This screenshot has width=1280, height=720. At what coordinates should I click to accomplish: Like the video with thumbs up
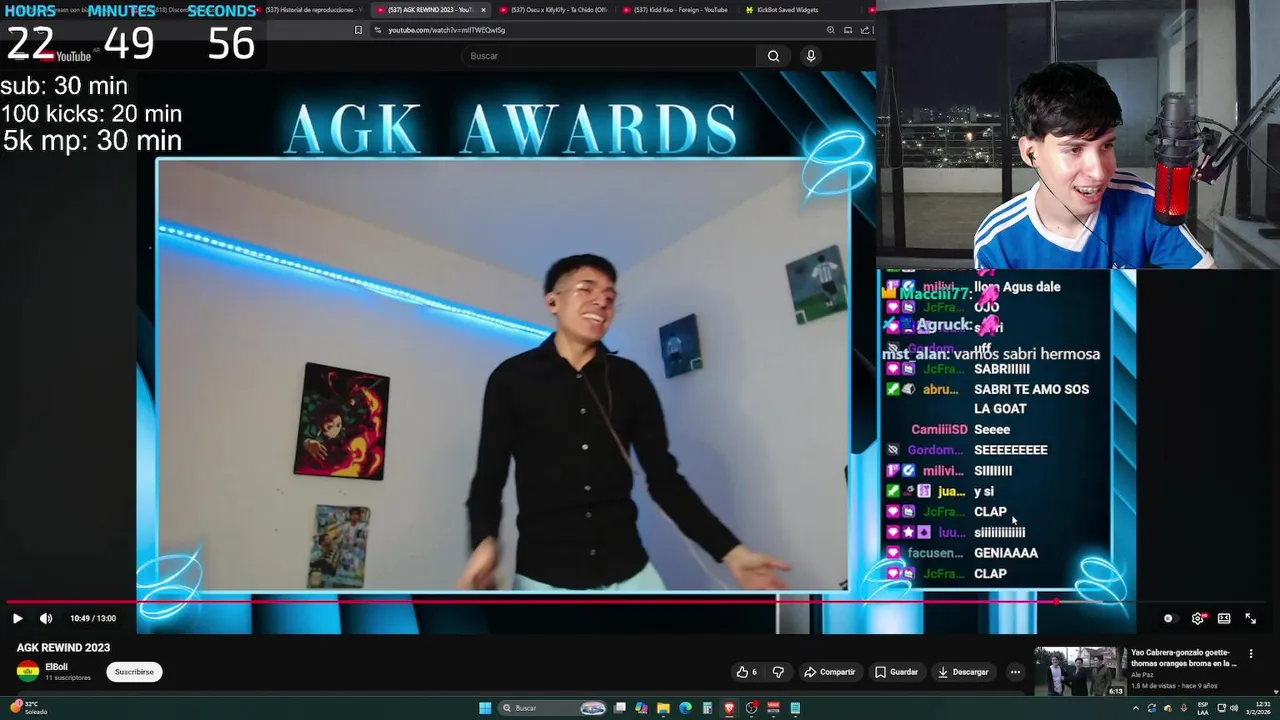click(x=746, y=672)
